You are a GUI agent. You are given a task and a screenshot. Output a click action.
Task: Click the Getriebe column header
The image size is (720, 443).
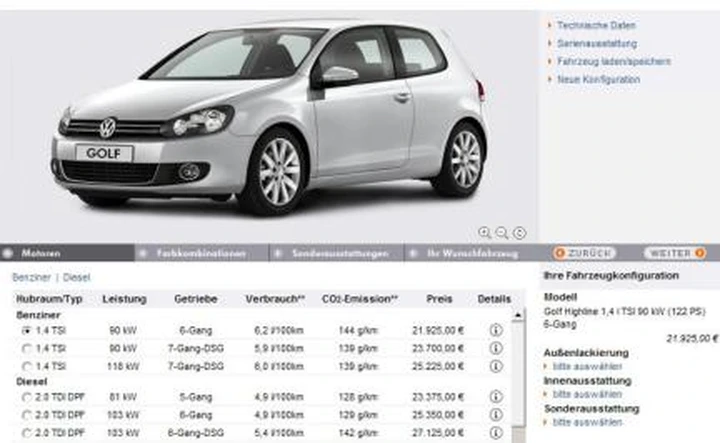coord(196,299)
